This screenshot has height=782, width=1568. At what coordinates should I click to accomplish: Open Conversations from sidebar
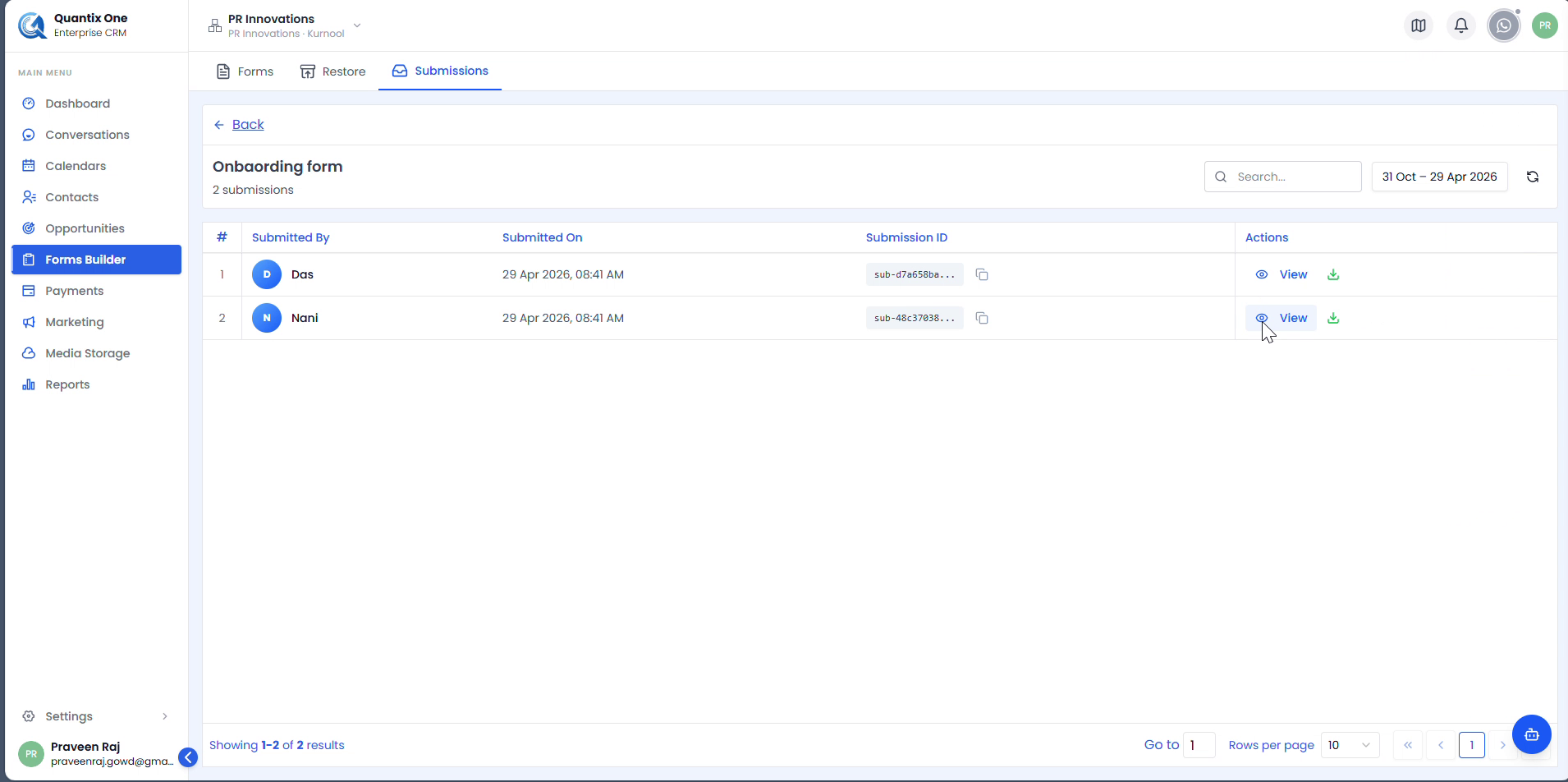(x=96, y=135)
